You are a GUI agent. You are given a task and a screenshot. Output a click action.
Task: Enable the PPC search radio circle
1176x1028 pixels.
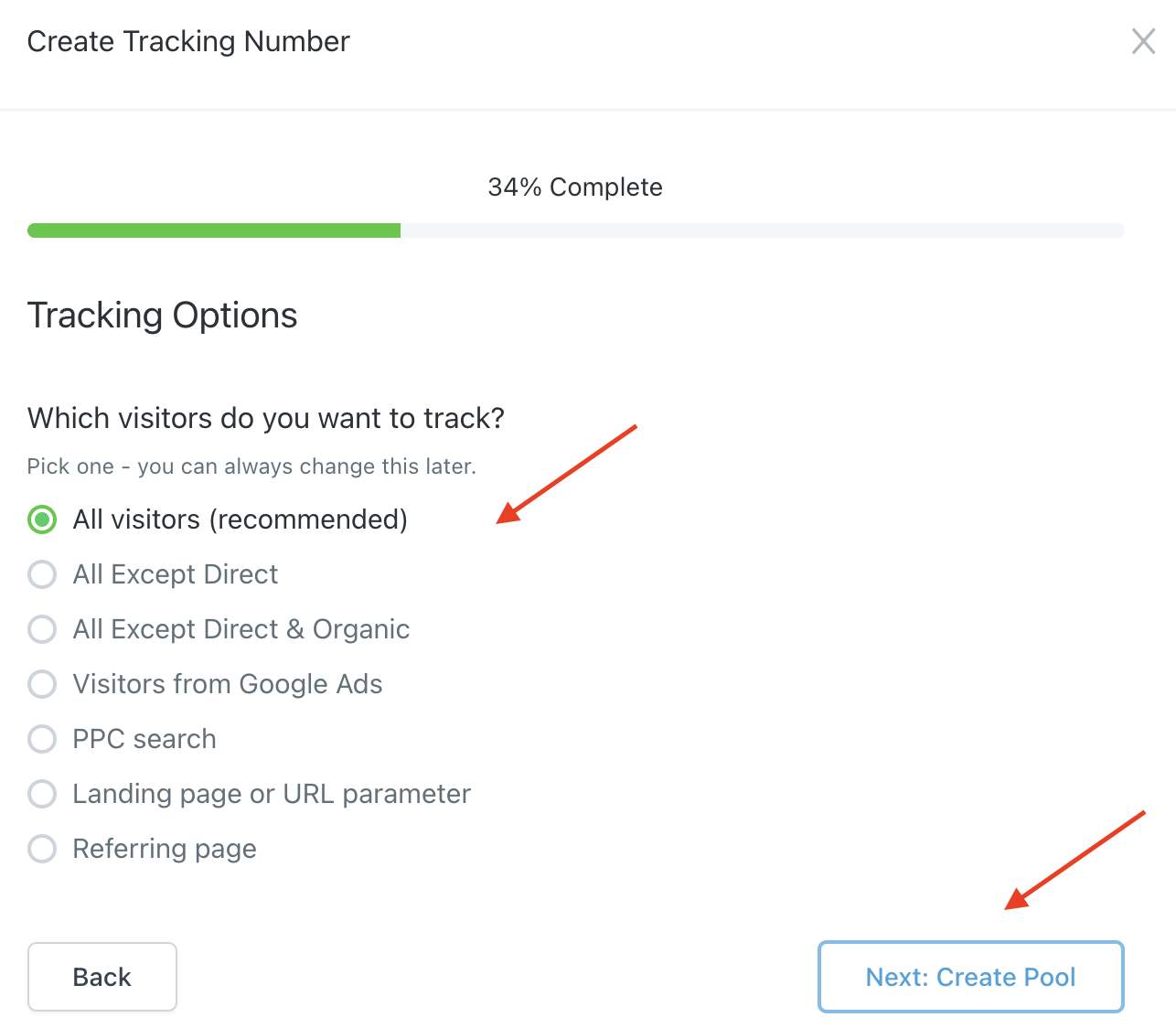(x=42, y=739)
